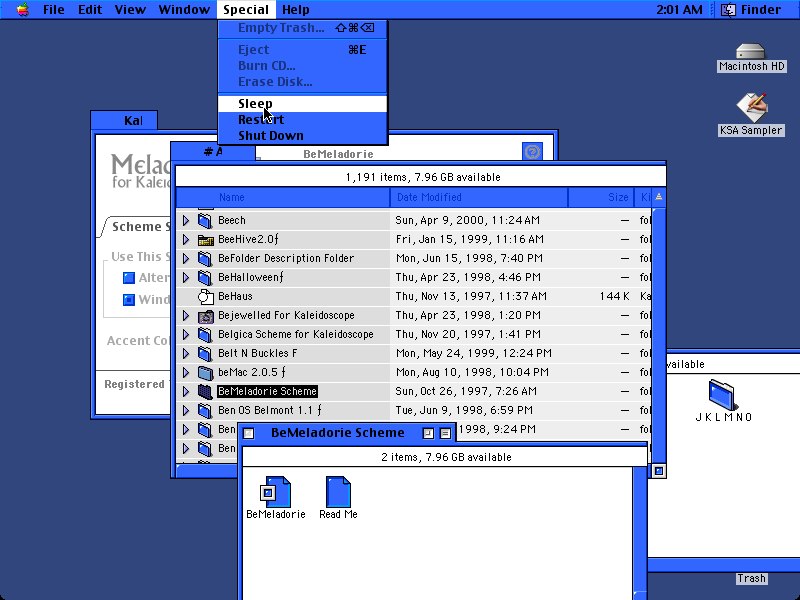Screen dimensions: 800x600
Task: Click the BeHaus scheme file icon
Action: pos(205,296)
